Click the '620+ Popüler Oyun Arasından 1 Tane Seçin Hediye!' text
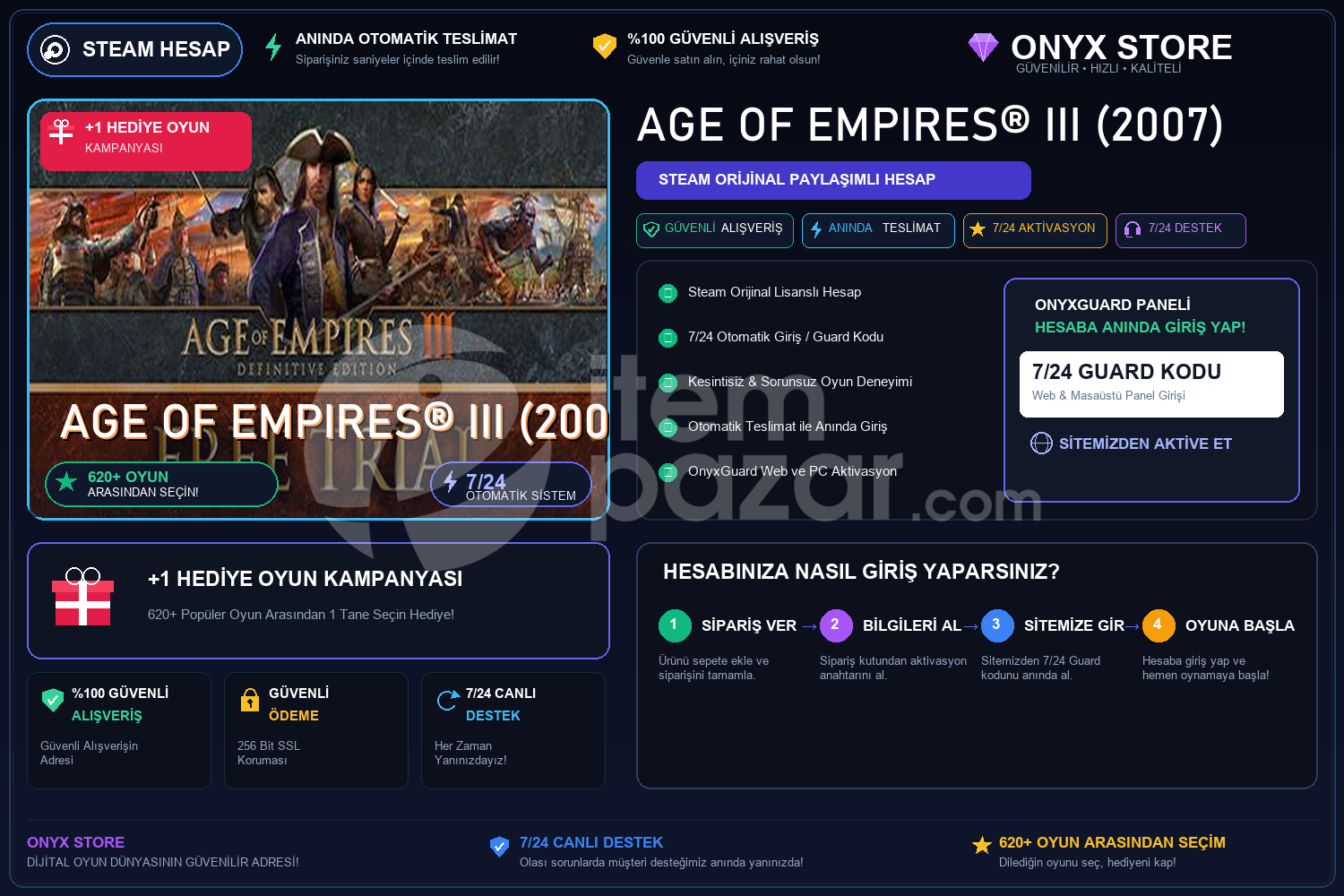Screen dimensions: 1344x896 301,615
